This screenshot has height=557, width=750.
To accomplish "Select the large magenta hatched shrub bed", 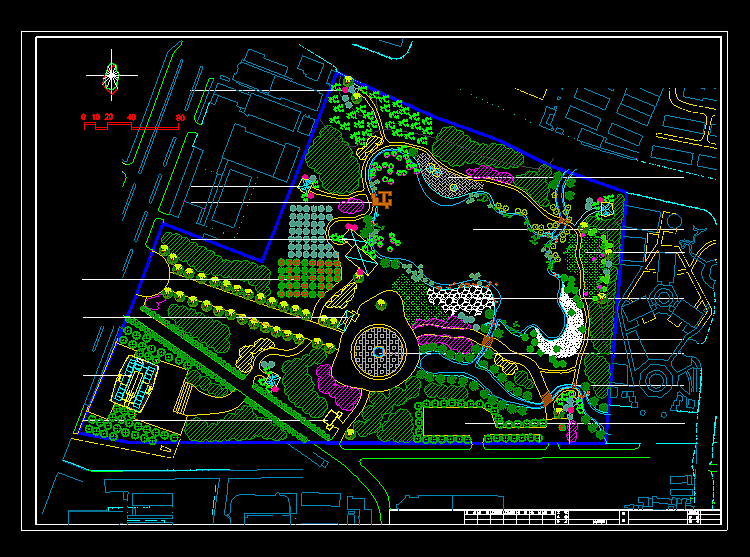I will 337,388.
